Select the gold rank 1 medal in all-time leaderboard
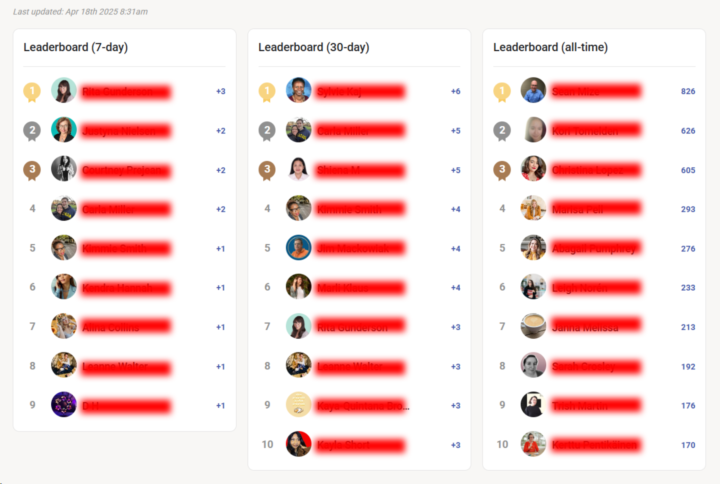 point(502,92)
